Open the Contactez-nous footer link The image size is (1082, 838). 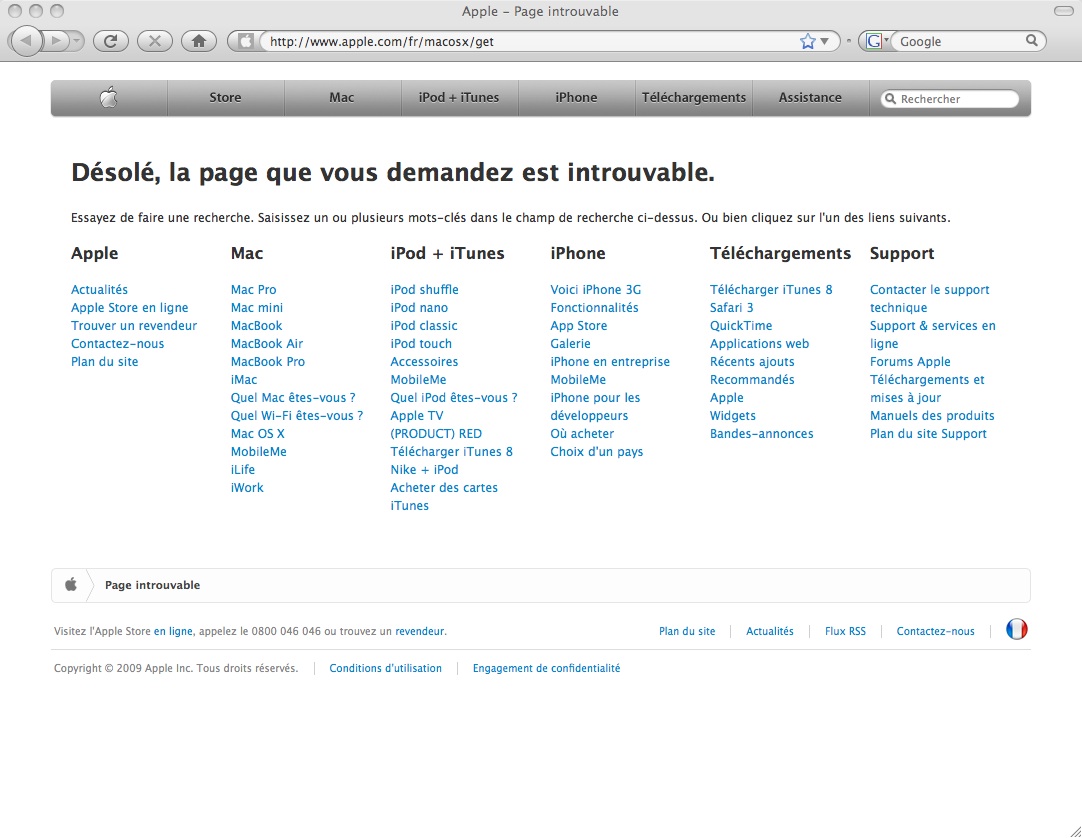click(936, 631)
